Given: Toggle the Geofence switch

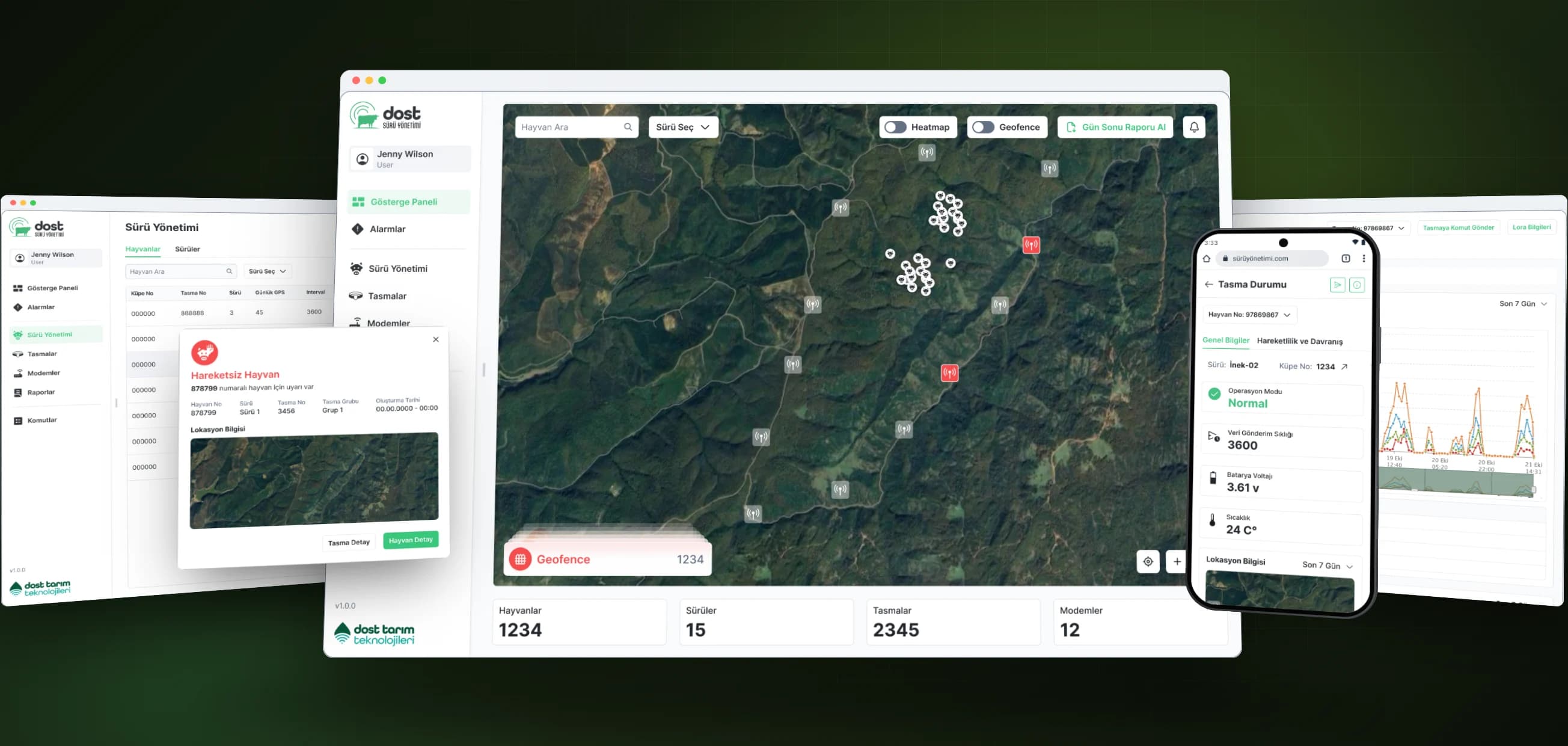Looking at the screenshot, I should click(x=983, y=128).
